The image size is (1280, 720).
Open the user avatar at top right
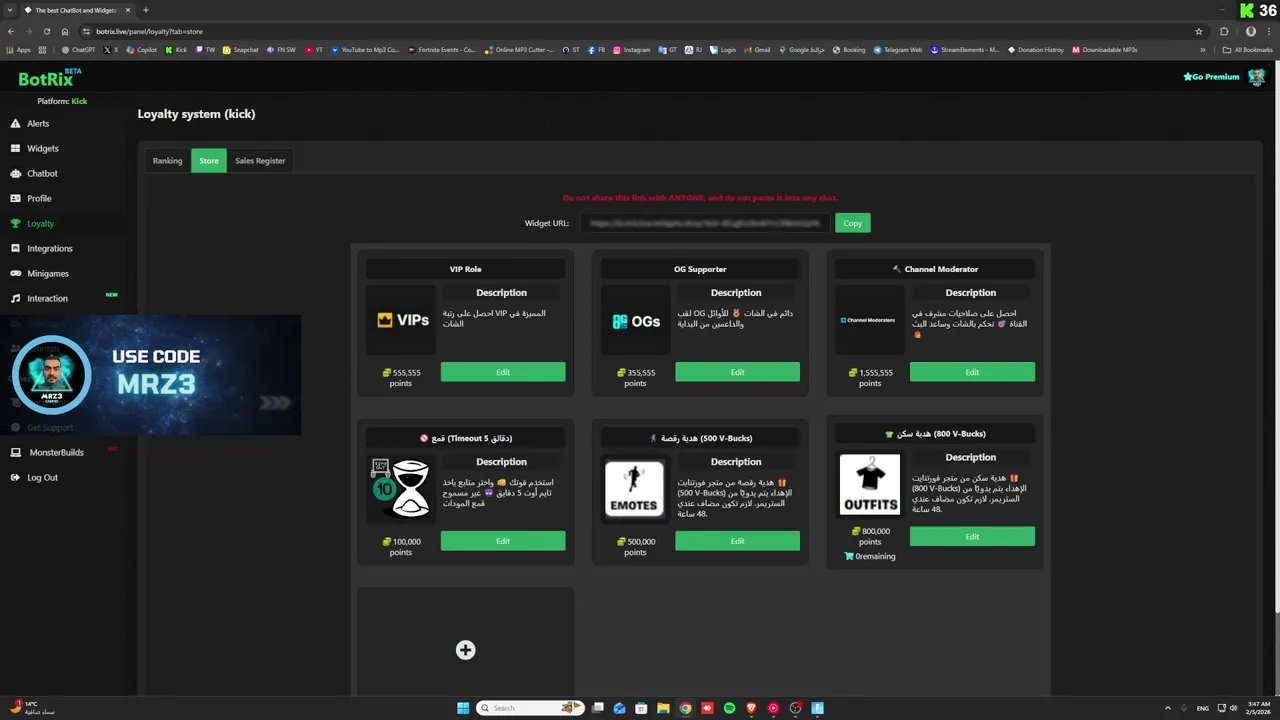click(x=1256, y=77)
